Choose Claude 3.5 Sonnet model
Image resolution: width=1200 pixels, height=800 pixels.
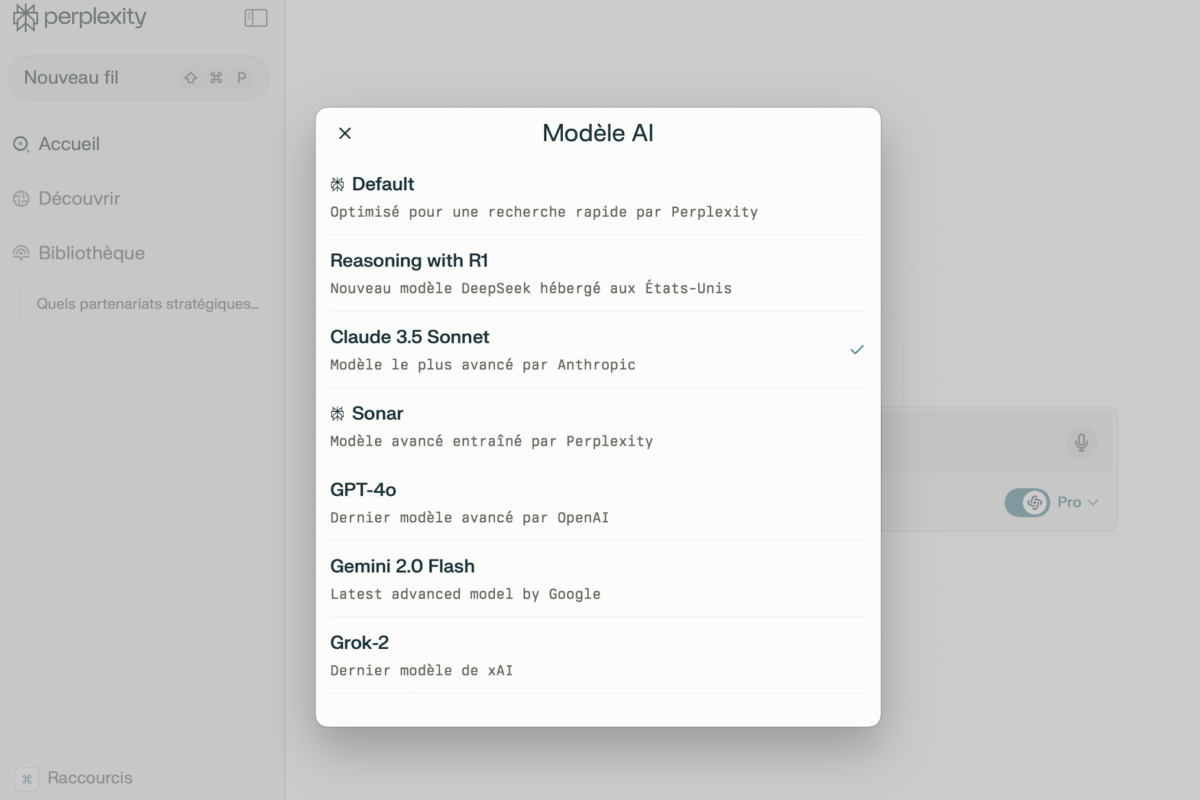[x=598, y=350]
